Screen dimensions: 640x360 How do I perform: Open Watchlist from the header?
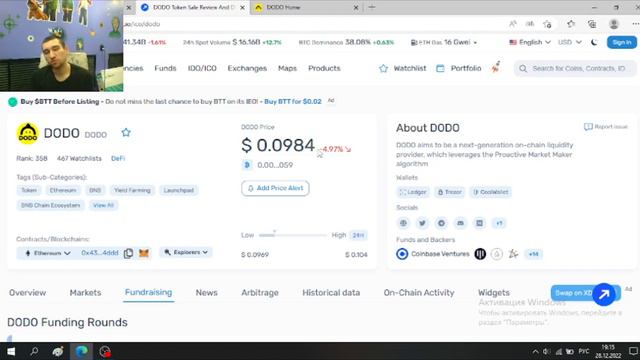click(403, 68)
